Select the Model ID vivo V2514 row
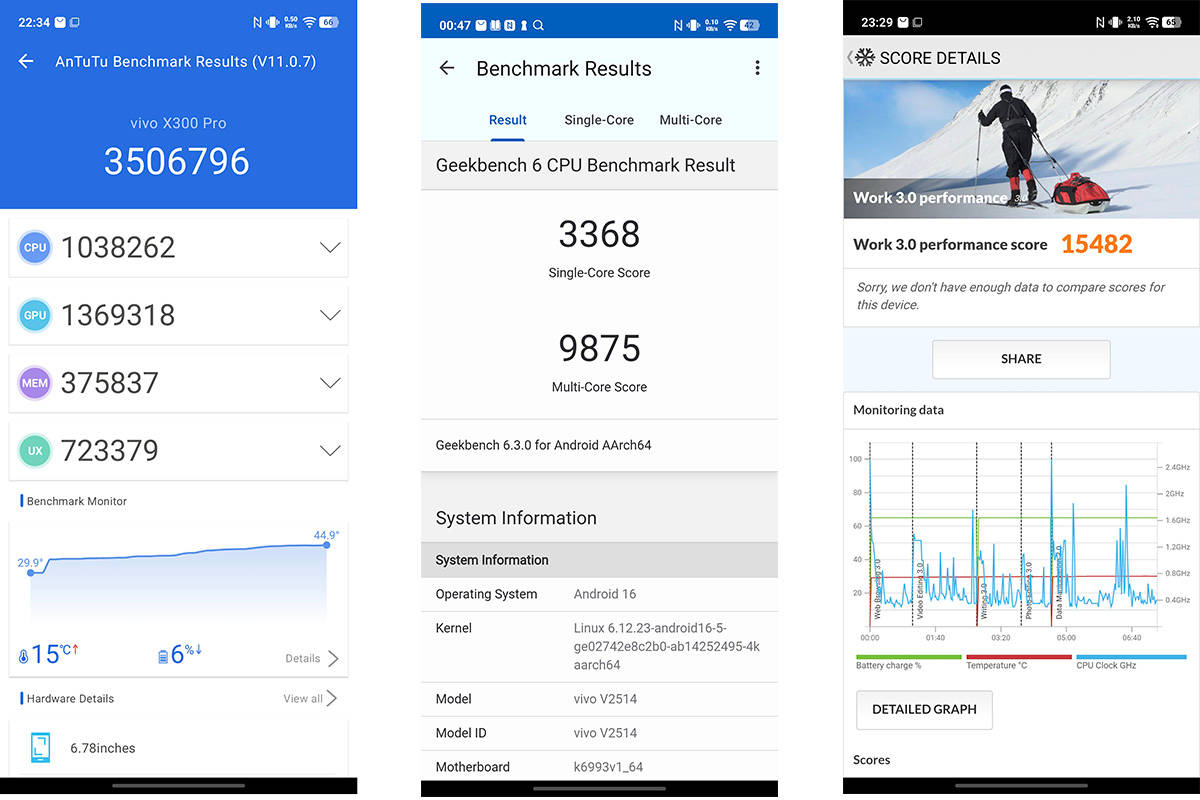 tap(599, 733)
